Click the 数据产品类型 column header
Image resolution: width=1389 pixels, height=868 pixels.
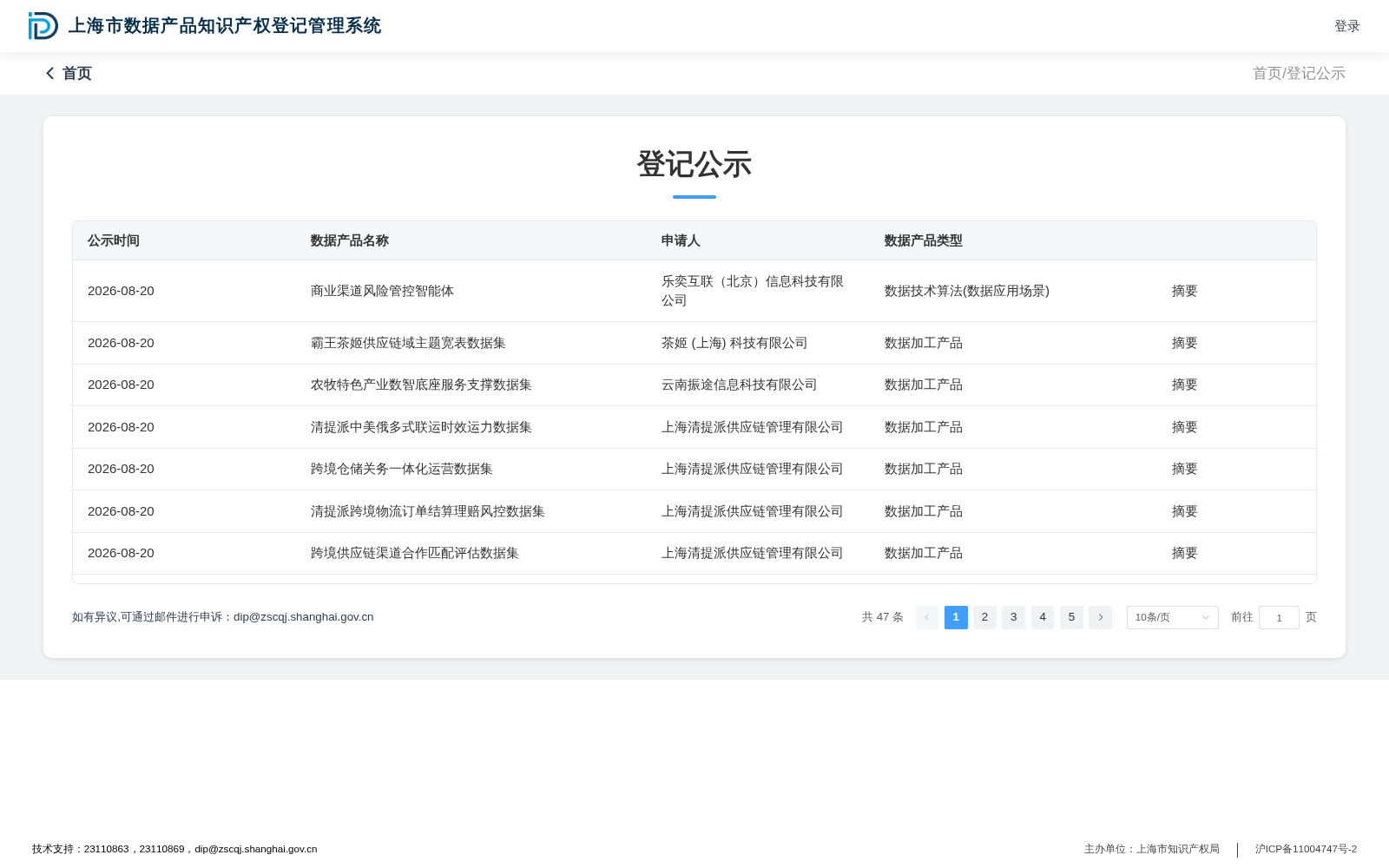pos(924,240)
